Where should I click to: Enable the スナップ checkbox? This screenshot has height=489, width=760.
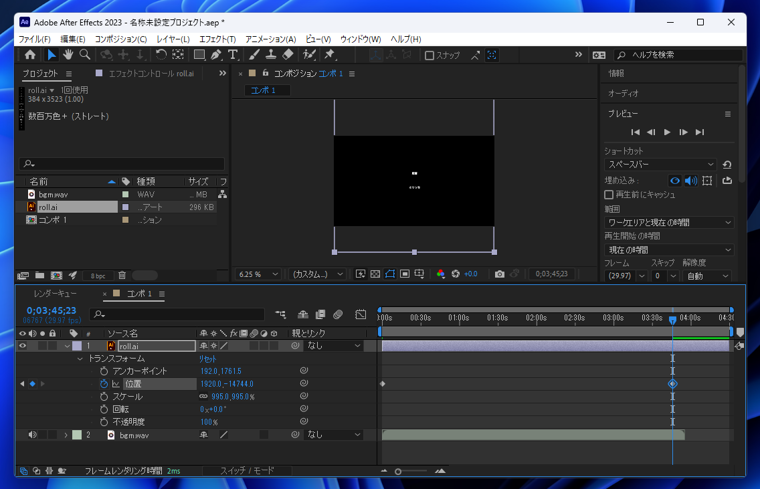429,55
